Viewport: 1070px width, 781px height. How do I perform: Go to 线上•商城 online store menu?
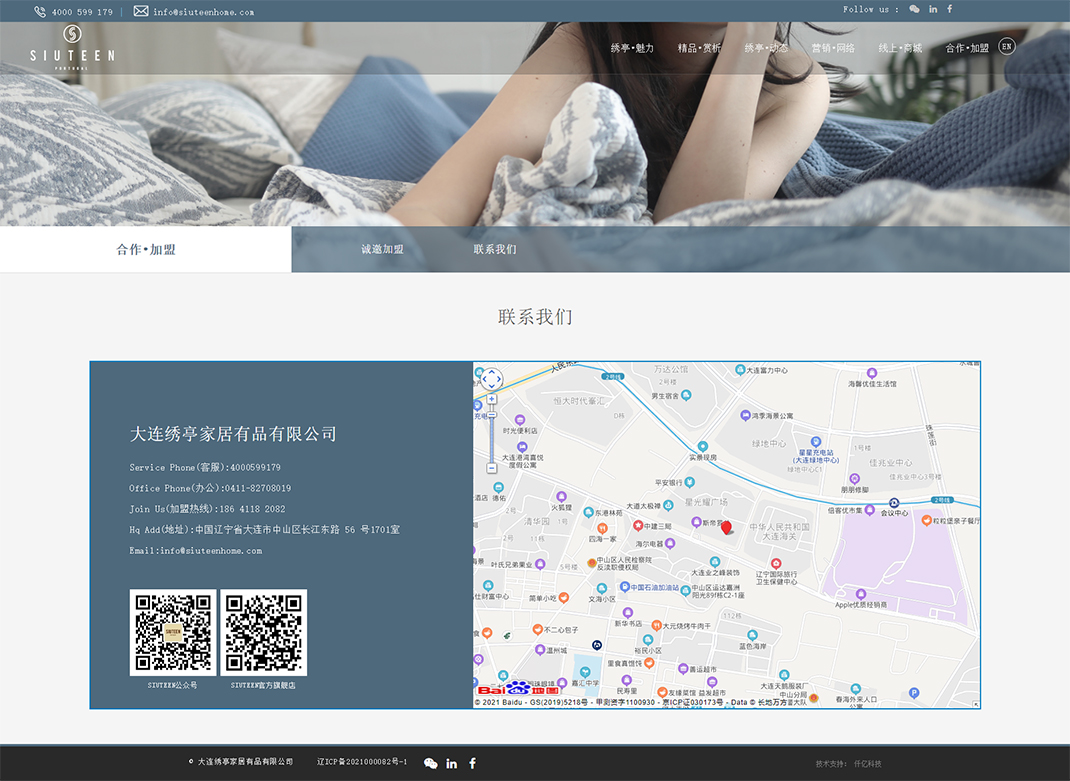900,48
